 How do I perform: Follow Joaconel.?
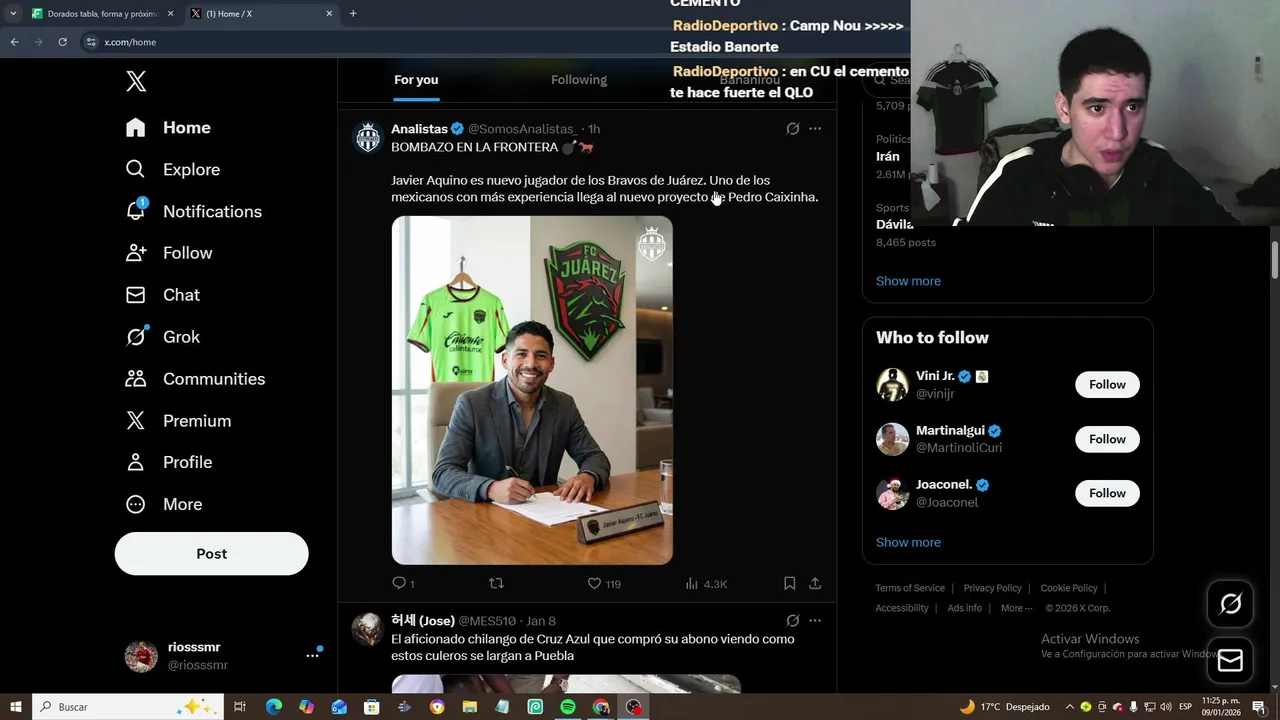1107,493
